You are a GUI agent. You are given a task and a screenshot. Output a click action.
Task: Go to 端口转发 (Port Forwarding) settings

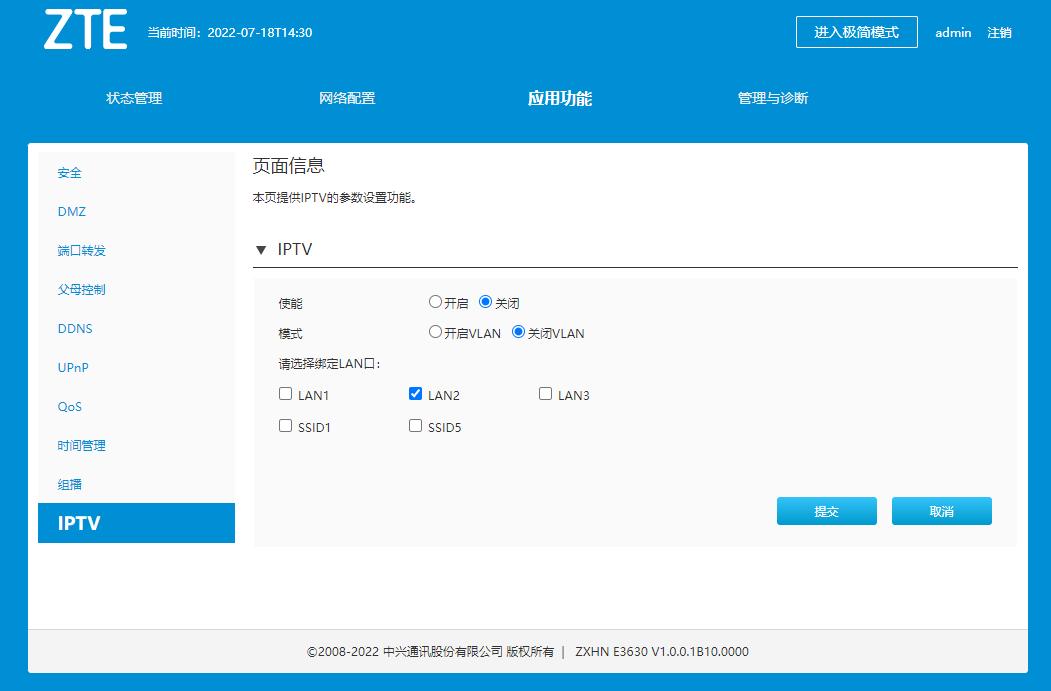point(81,250)
